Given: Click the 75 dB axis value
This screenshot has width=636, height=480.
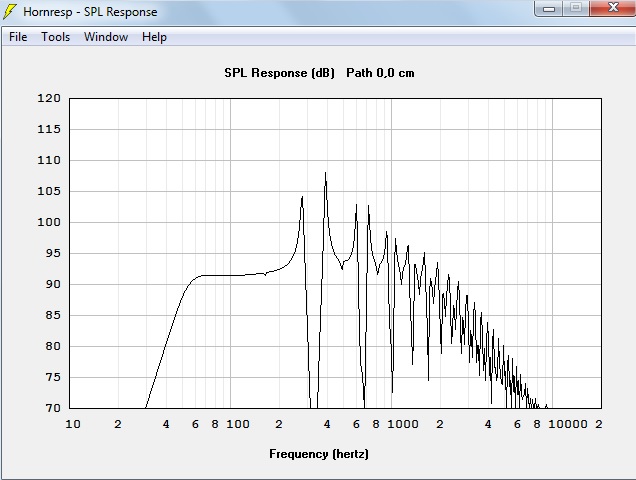Looking at the screenshot, I should tap(53, 377).
